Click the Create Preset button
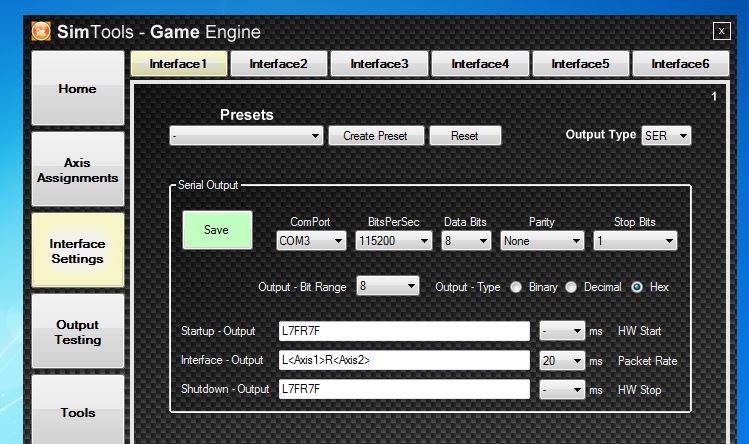This screenshot has height=444, width=749. click(x=376, y=136)
